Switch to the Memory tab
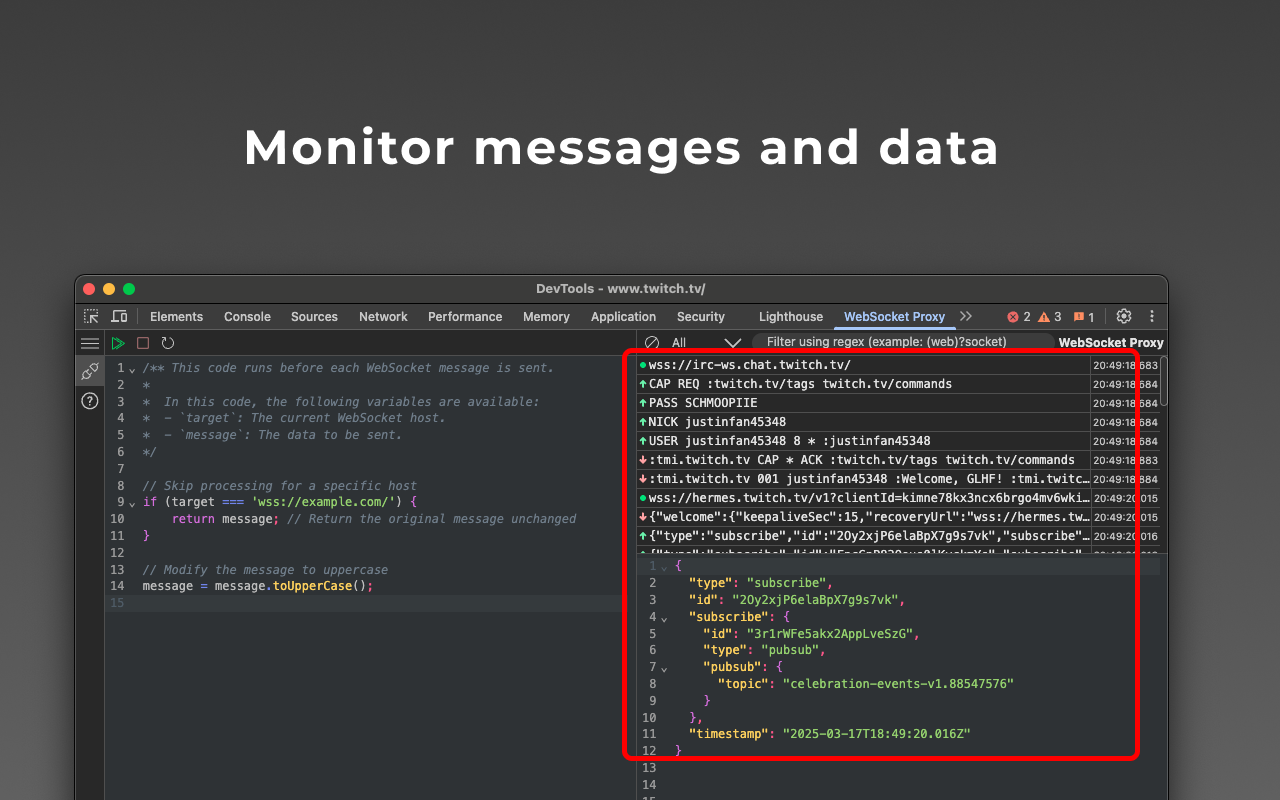The width and height of the screenshot is (1280, 800). click(546, 317)
